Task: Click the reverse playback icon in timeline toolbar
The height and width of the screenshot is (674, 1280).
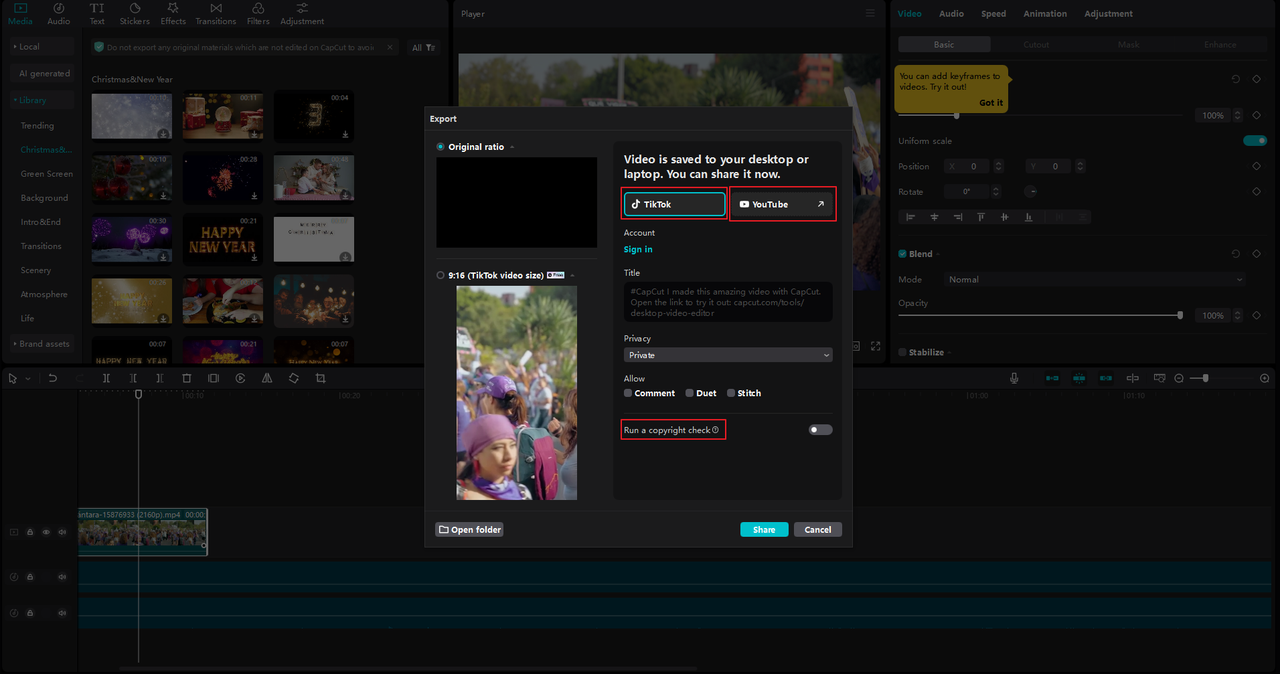Action: (x=240, y=378)
